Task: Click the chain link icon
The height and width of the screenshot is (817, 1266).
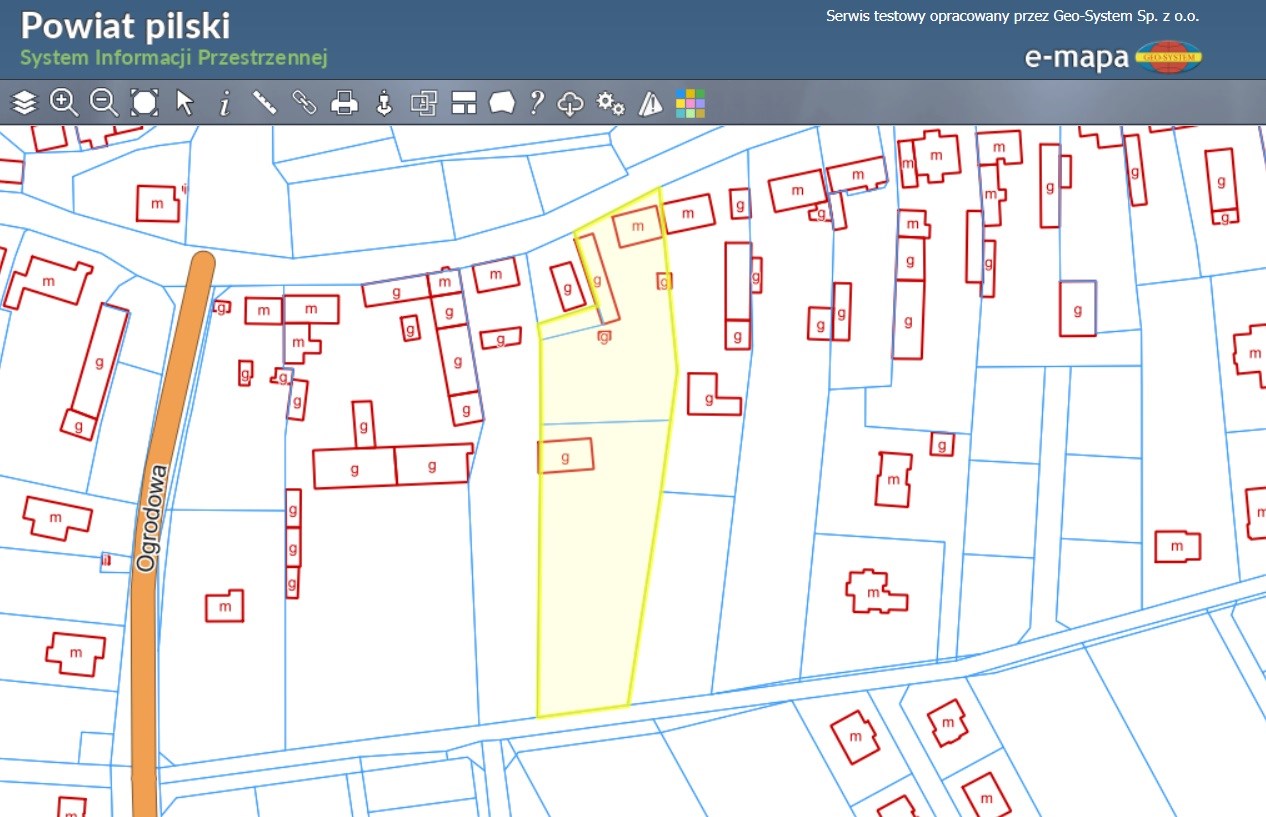Action: click(x=304, y=102)
